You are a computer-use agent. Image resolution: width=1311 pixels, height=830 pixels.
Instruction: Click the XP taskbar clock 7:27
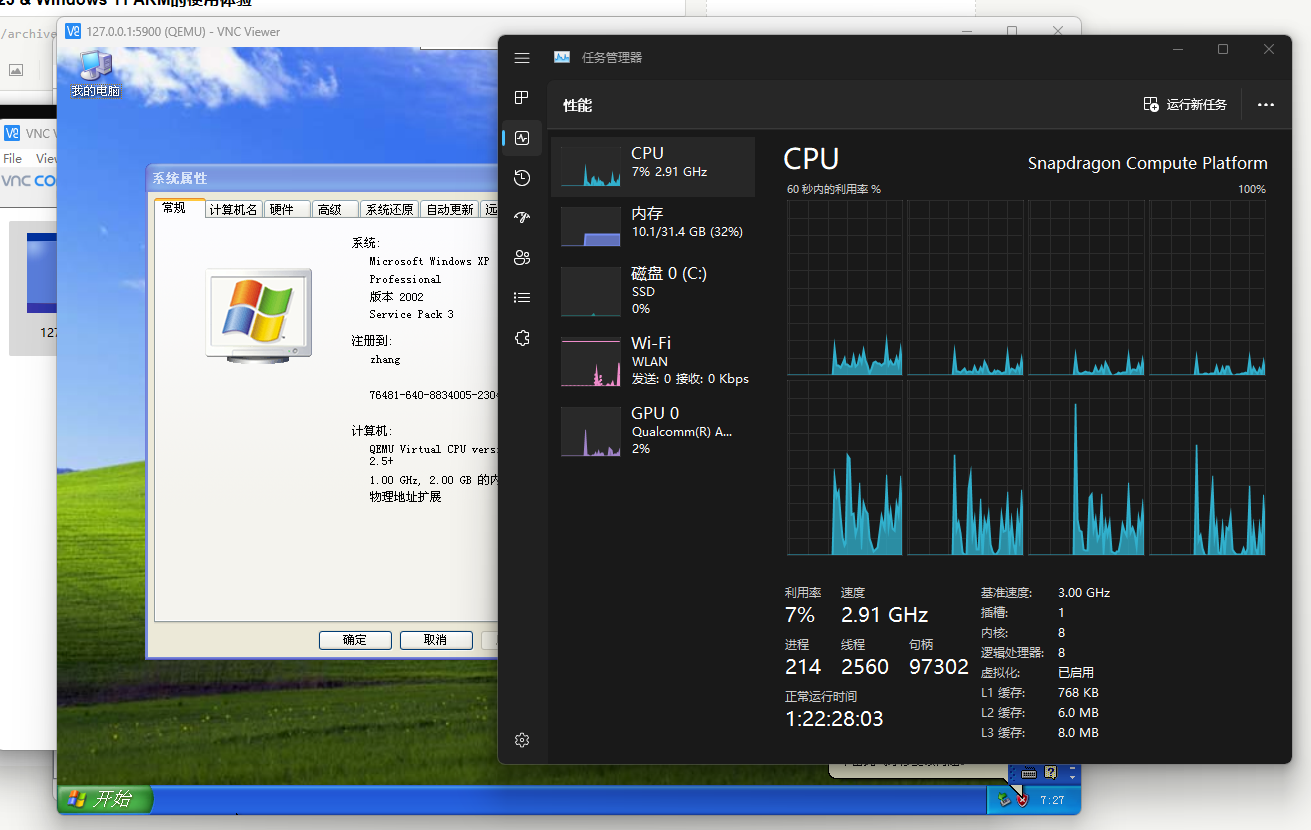point(1052,800)
